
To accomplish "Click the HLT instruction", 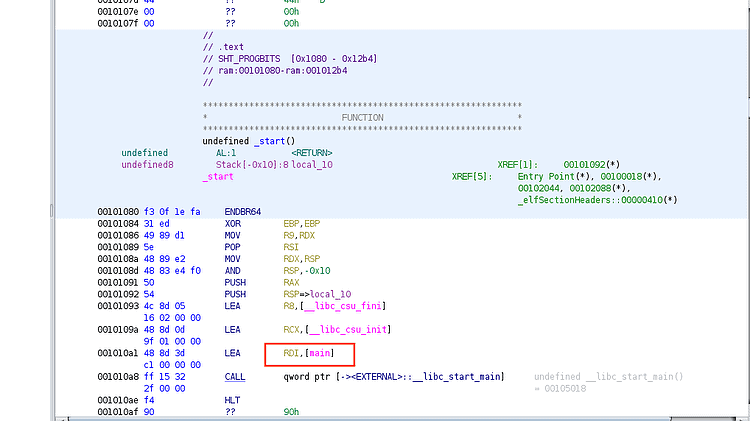I will point(233,399).
